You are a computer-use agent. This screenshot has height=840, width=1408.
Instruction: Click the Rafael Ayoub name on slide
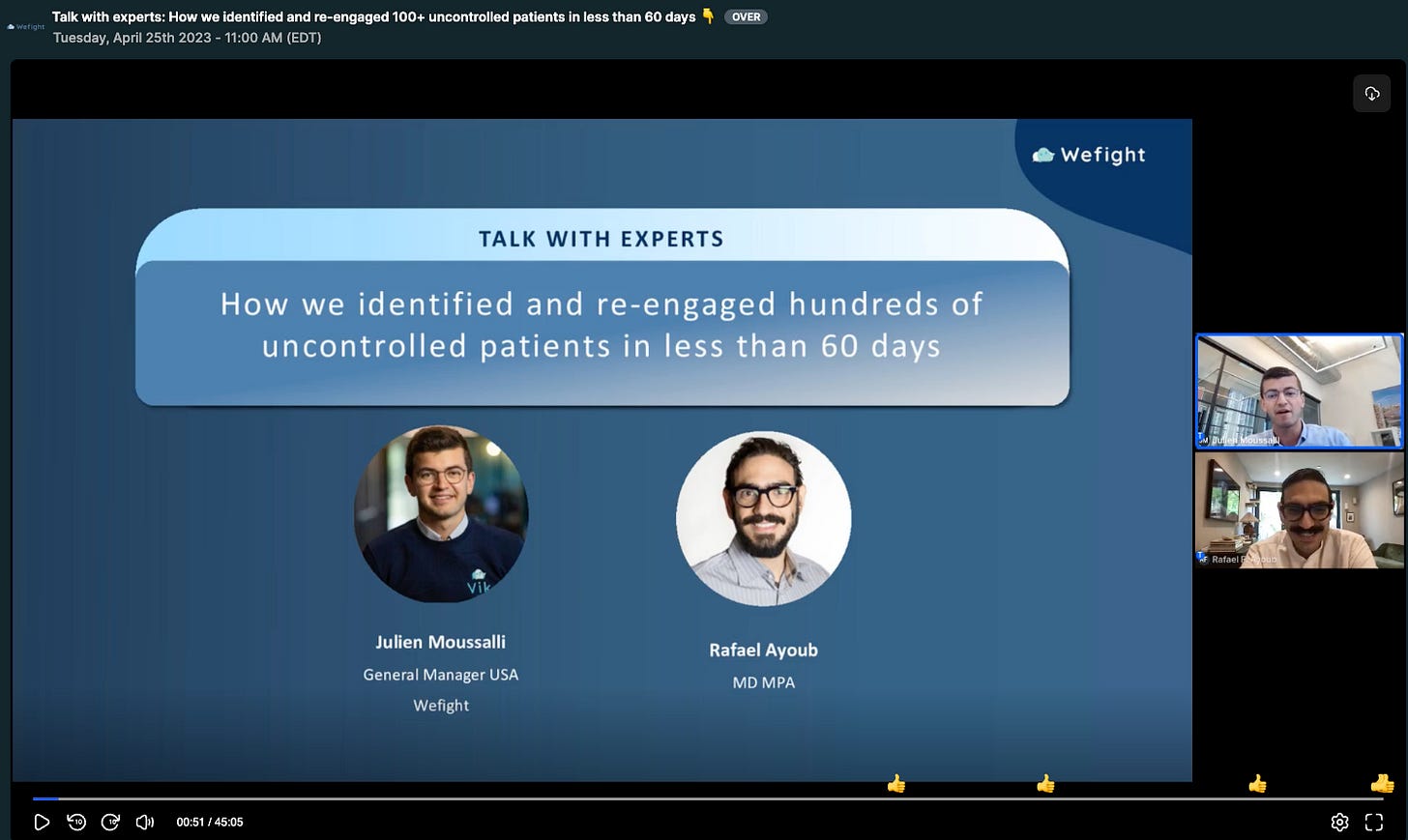coord(764,651)
